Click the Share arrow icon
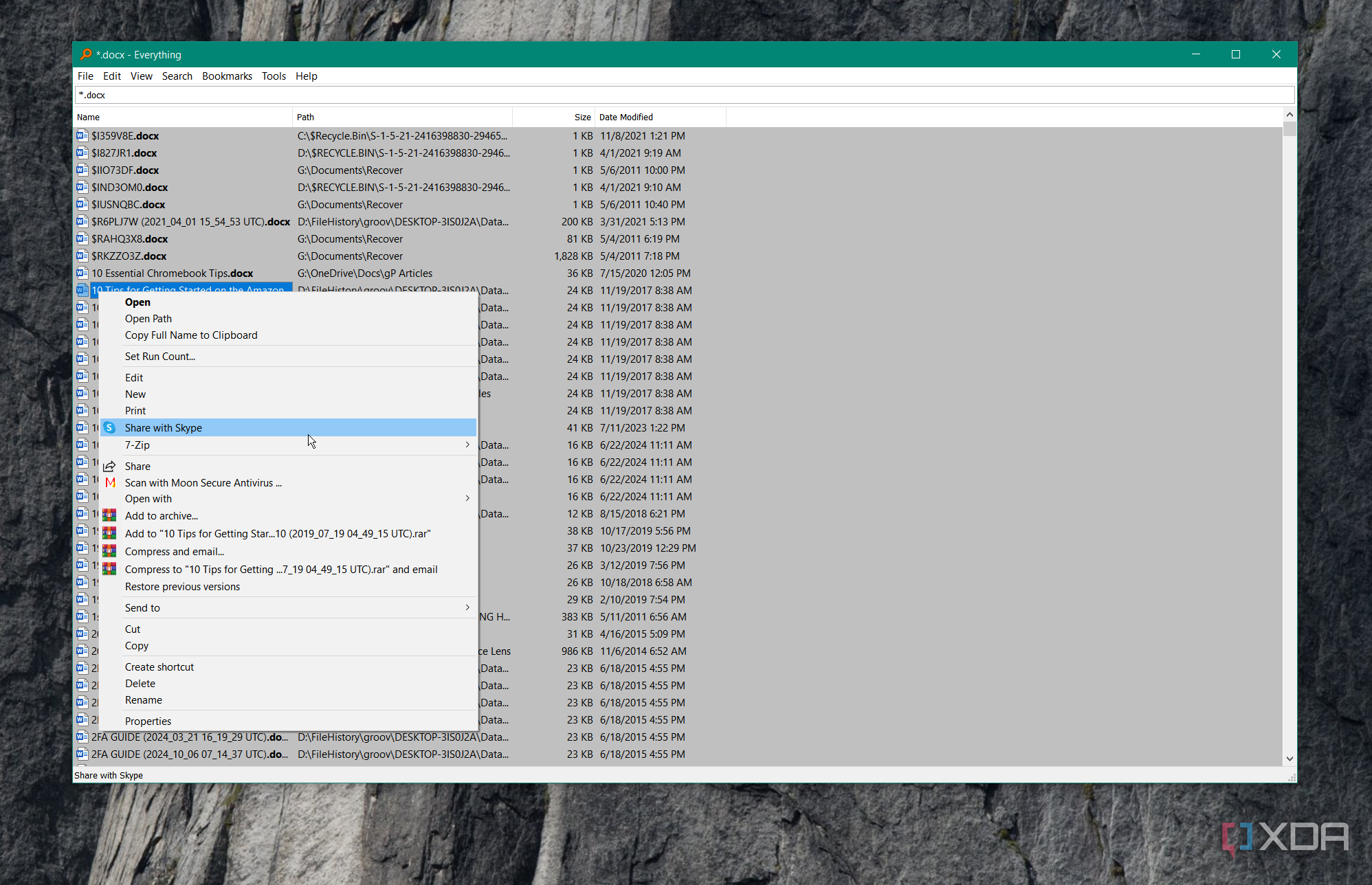The width and height of the screenshot is (1372, 885). click(x=109, y=466)
